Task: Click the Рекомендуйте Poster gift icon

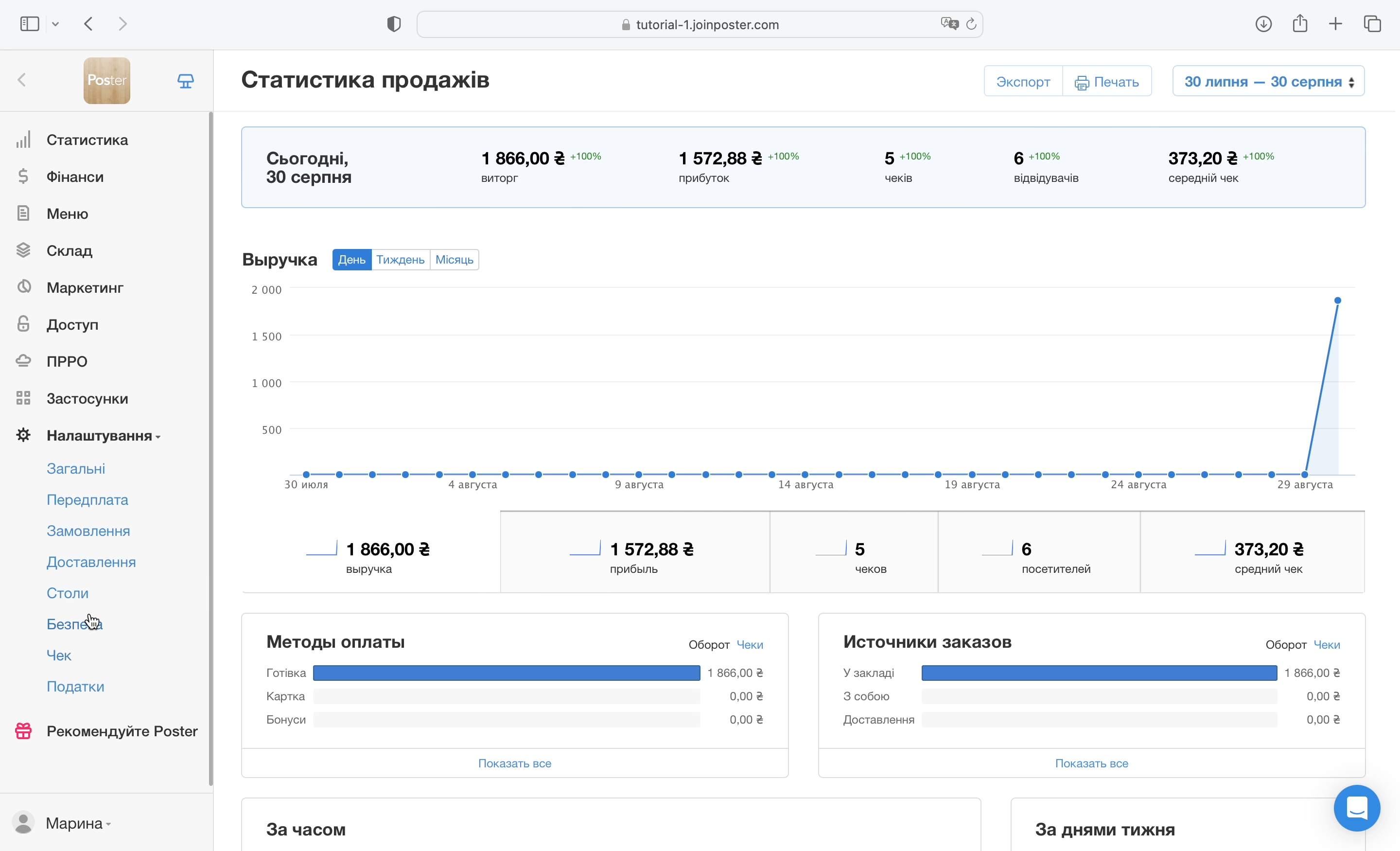Action: click(23, 731)
